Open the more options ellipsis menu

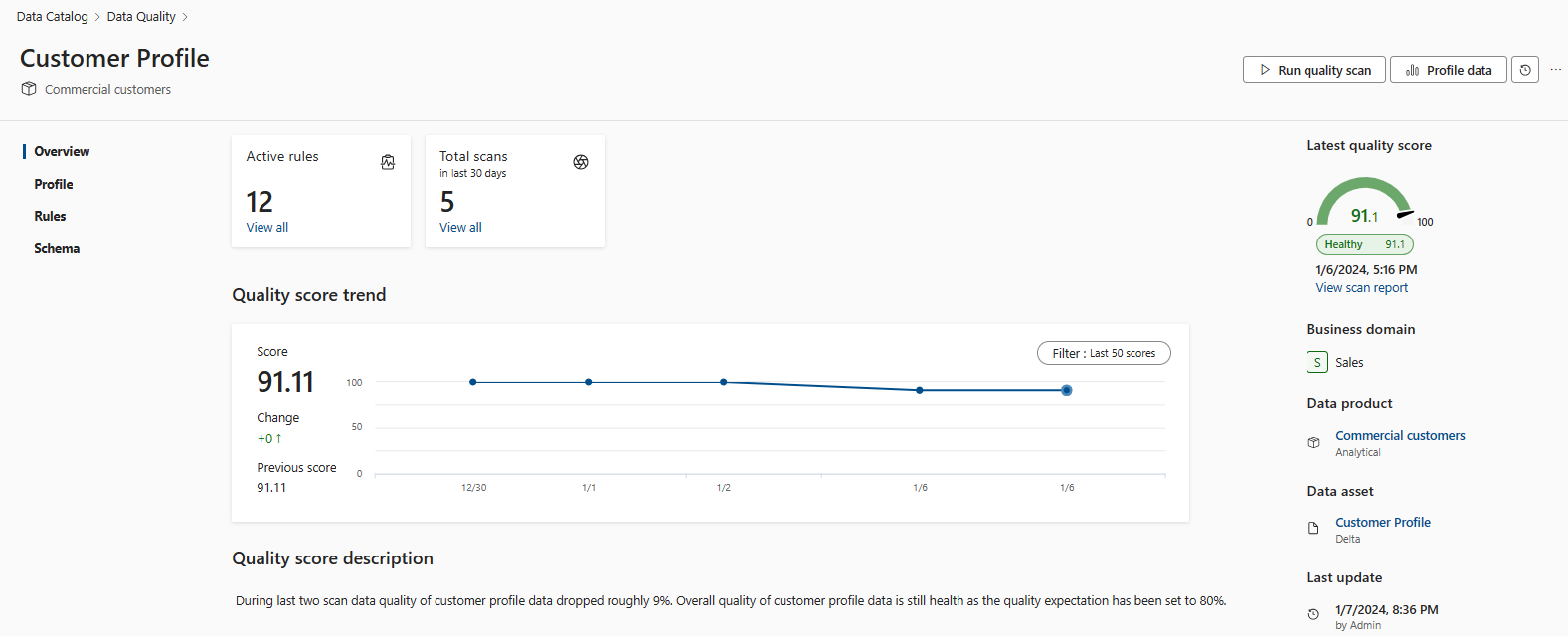pos(1555,70)
